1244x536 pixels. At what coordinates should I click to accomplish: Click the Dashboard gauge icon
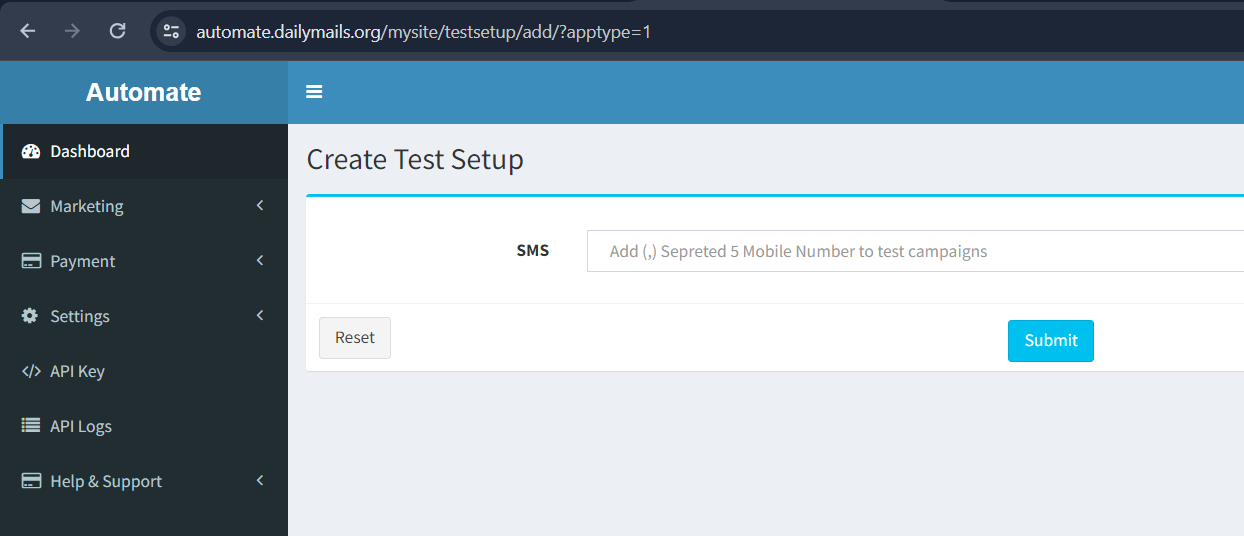coord(31,152)
